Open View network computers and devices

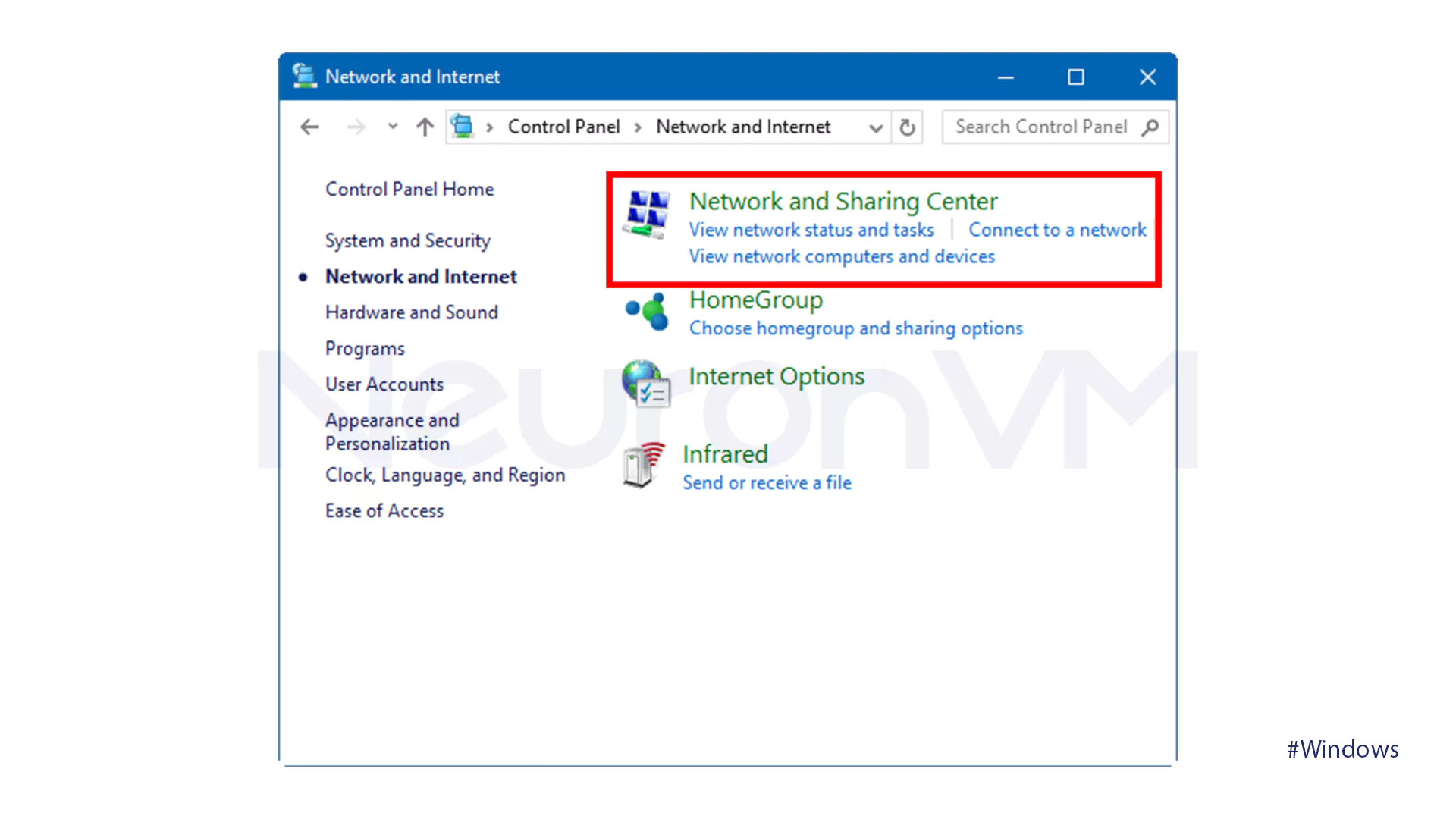point(842,256)
